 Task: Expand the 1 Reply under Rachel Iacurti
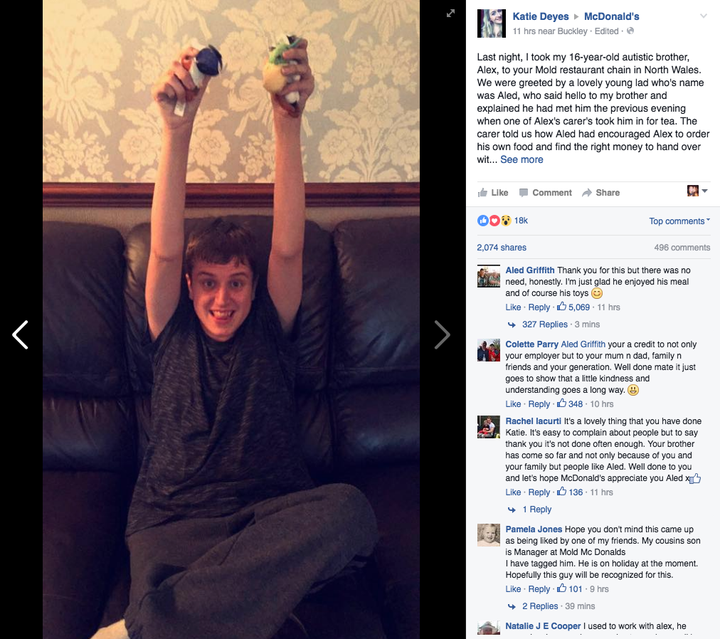(537, 510)
